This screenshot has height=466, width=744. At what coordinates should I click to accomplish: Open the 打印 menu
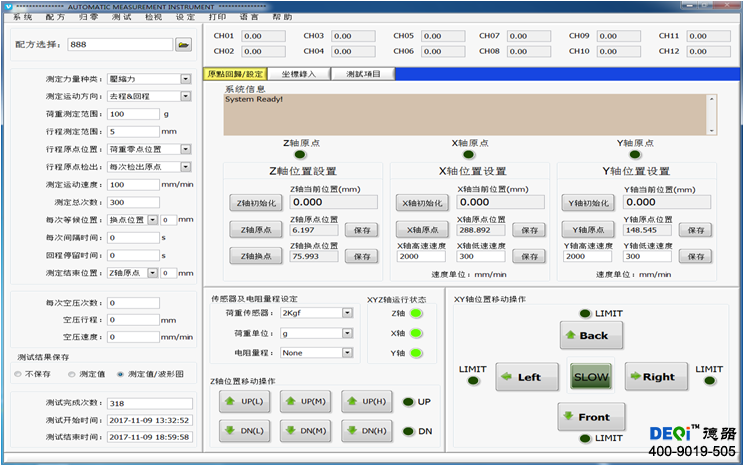pyautogui.click(x=217, y=17)
